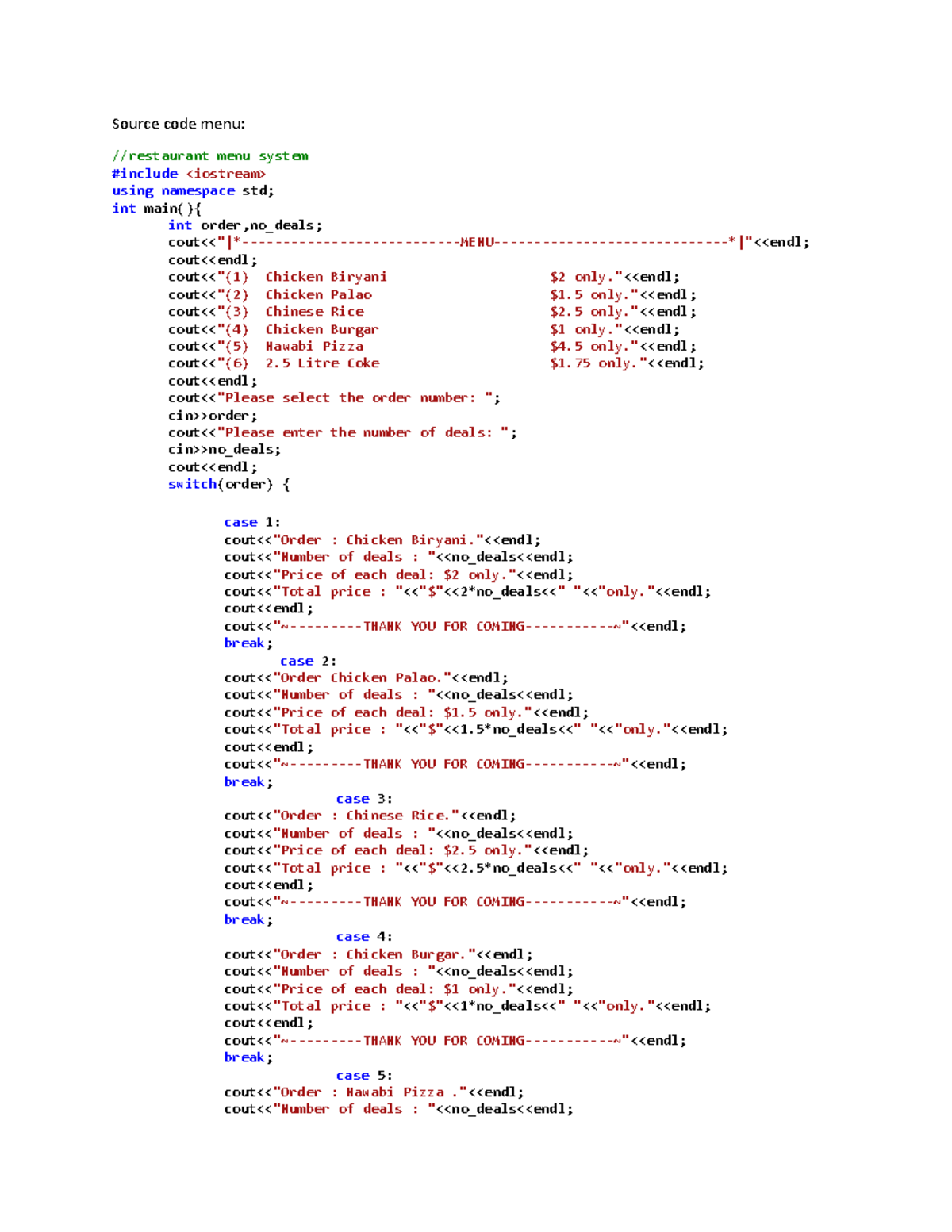Click the '(5) Hawabi Pizza' menu line
Screen dimensions: 952x1232
pyautogui.click(x=432, y=346)
